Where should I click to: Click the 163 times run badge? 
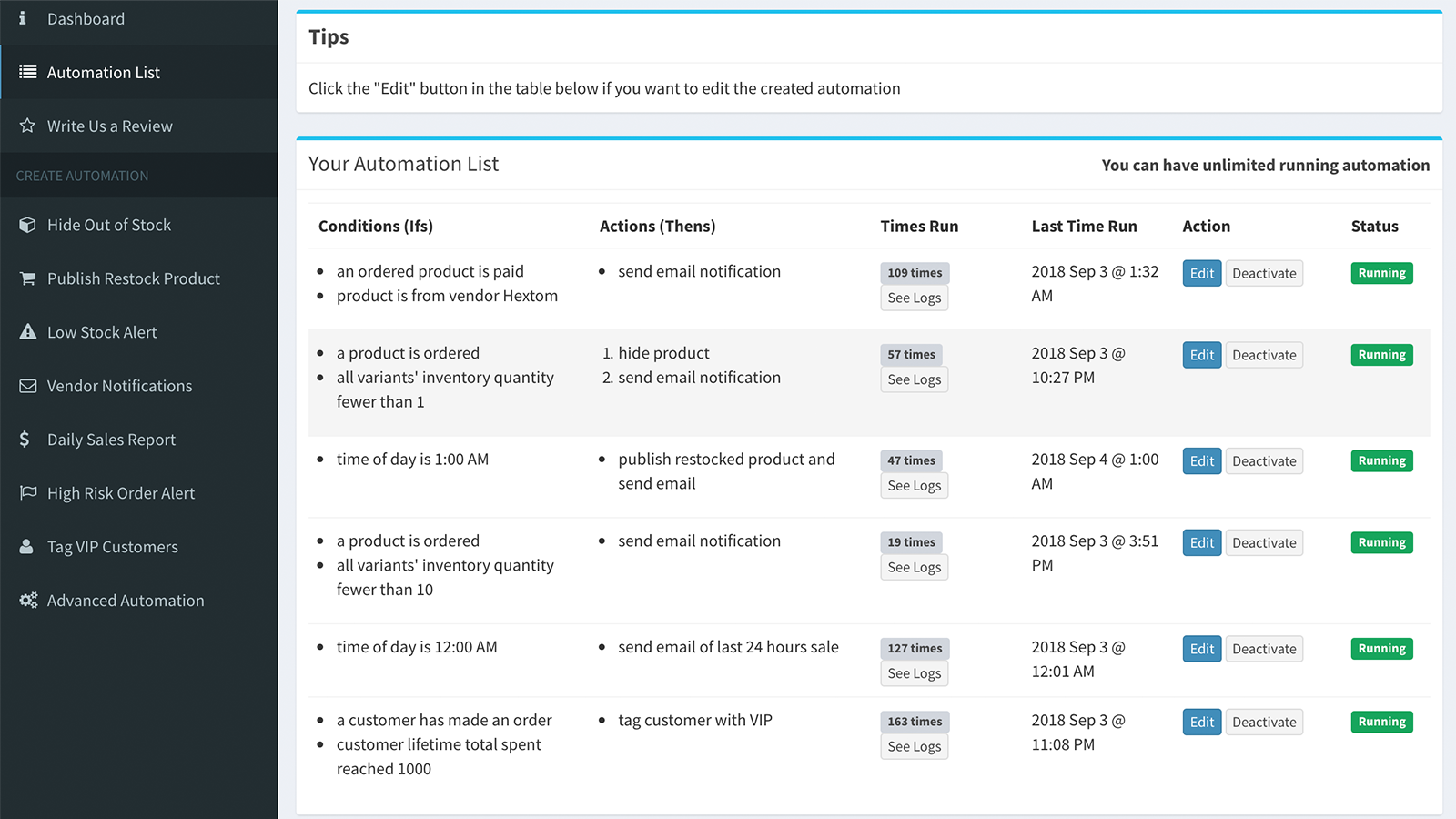[915, 722]
